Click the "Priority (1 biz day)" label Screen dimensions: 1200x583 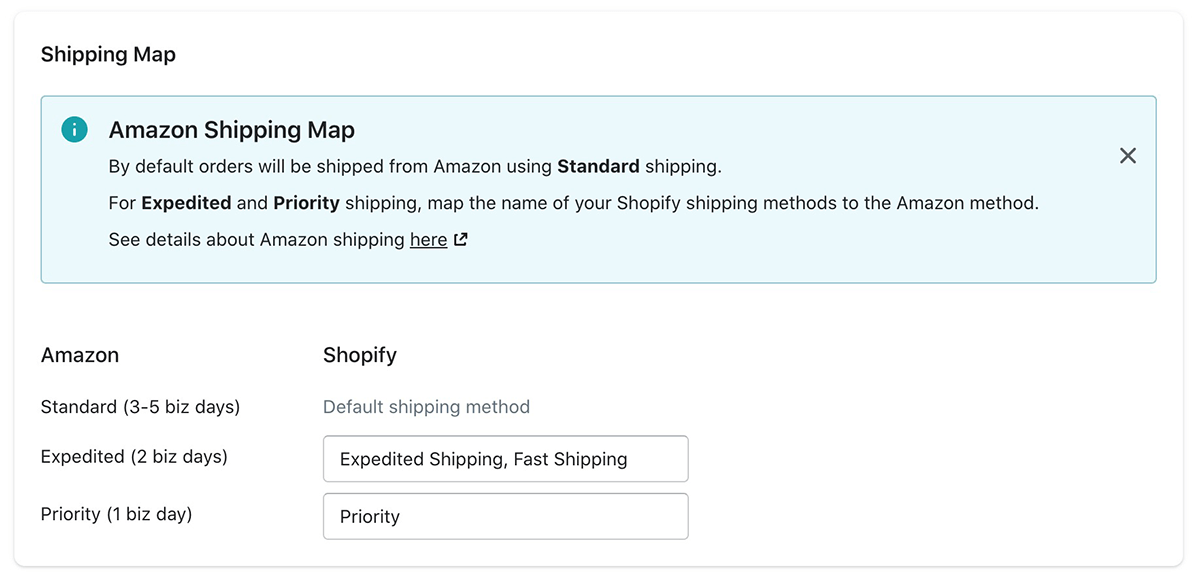pos(116,514)
